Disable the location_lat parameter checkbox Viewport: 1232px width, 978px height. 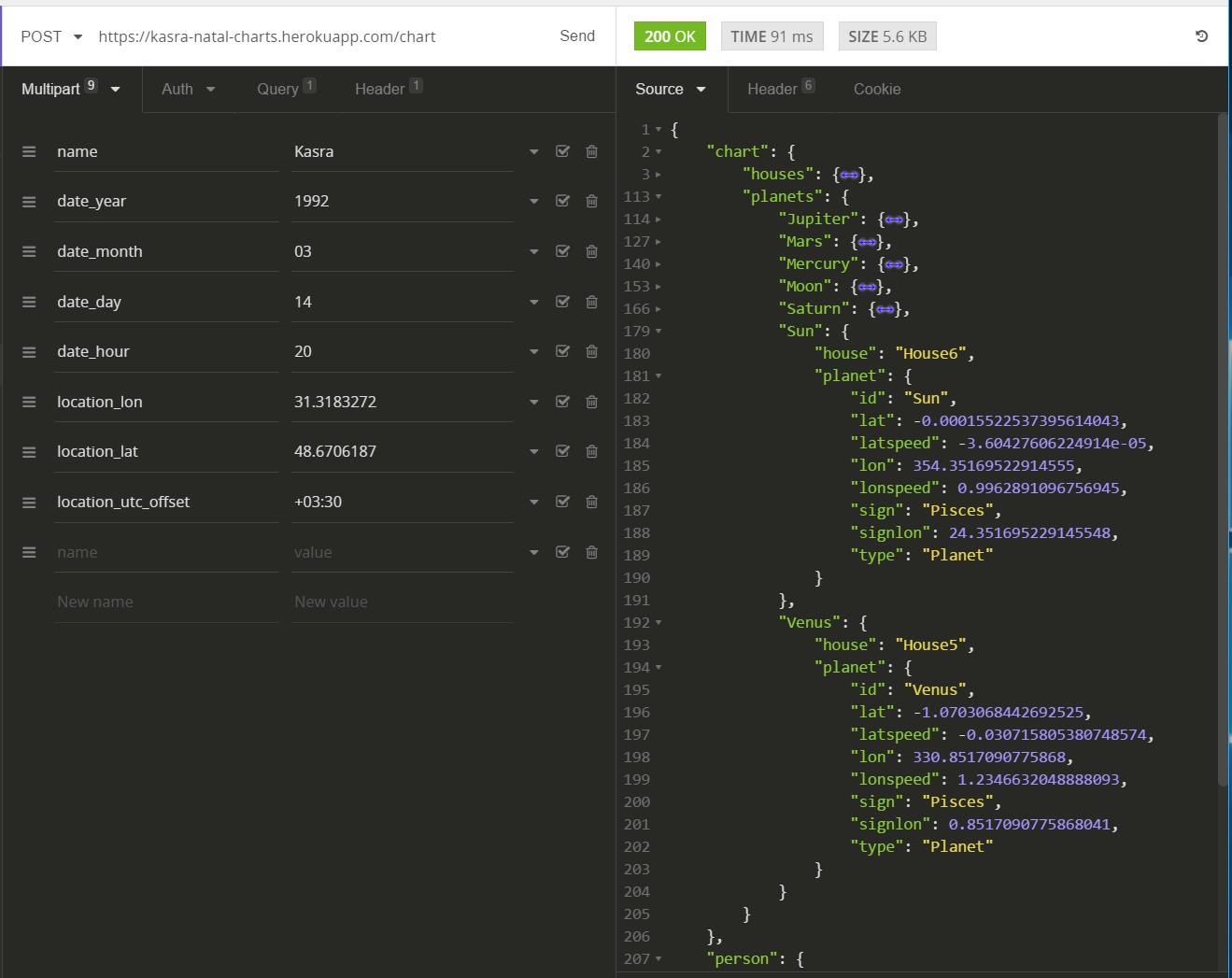tap(562, 451)
